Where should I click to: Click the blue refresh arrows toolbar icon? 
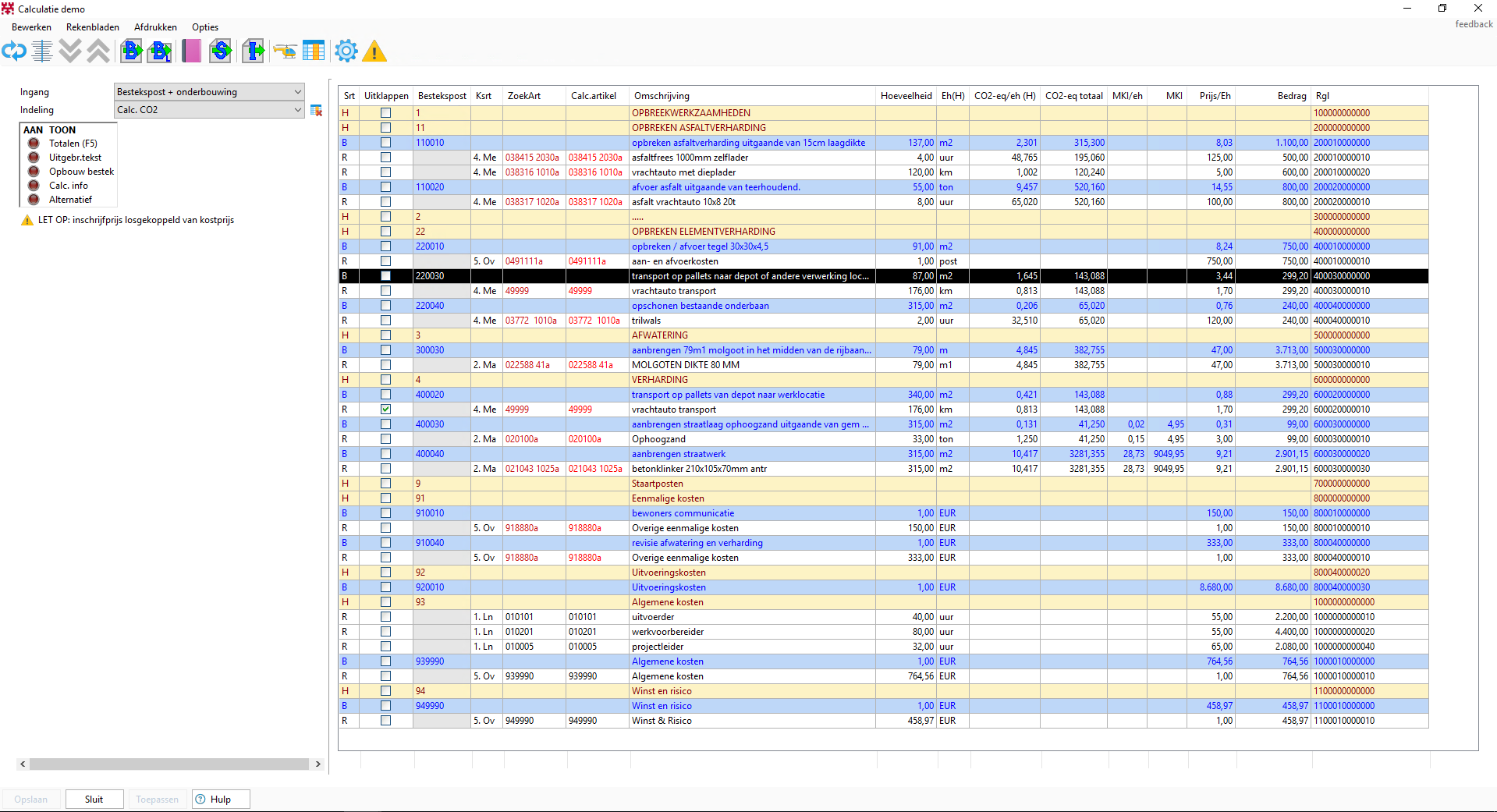[14, 51]
